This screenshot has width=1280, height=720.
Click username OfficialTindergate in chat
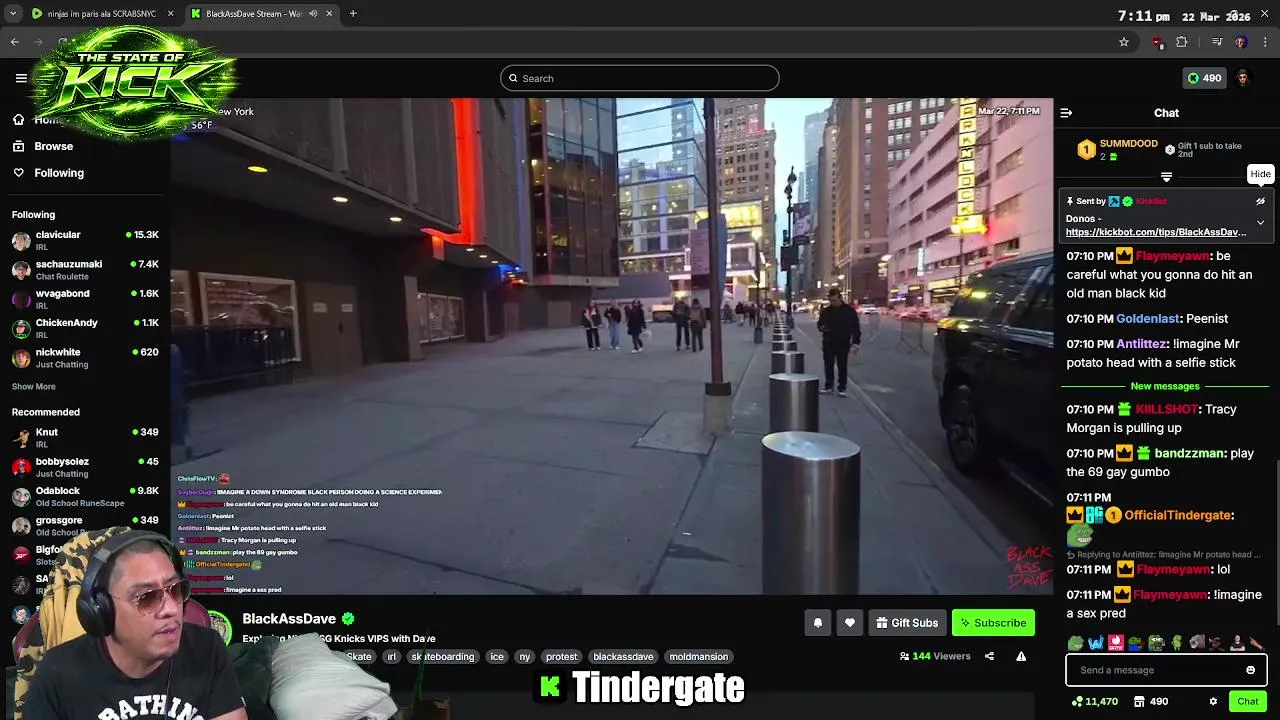[1177, 515]
